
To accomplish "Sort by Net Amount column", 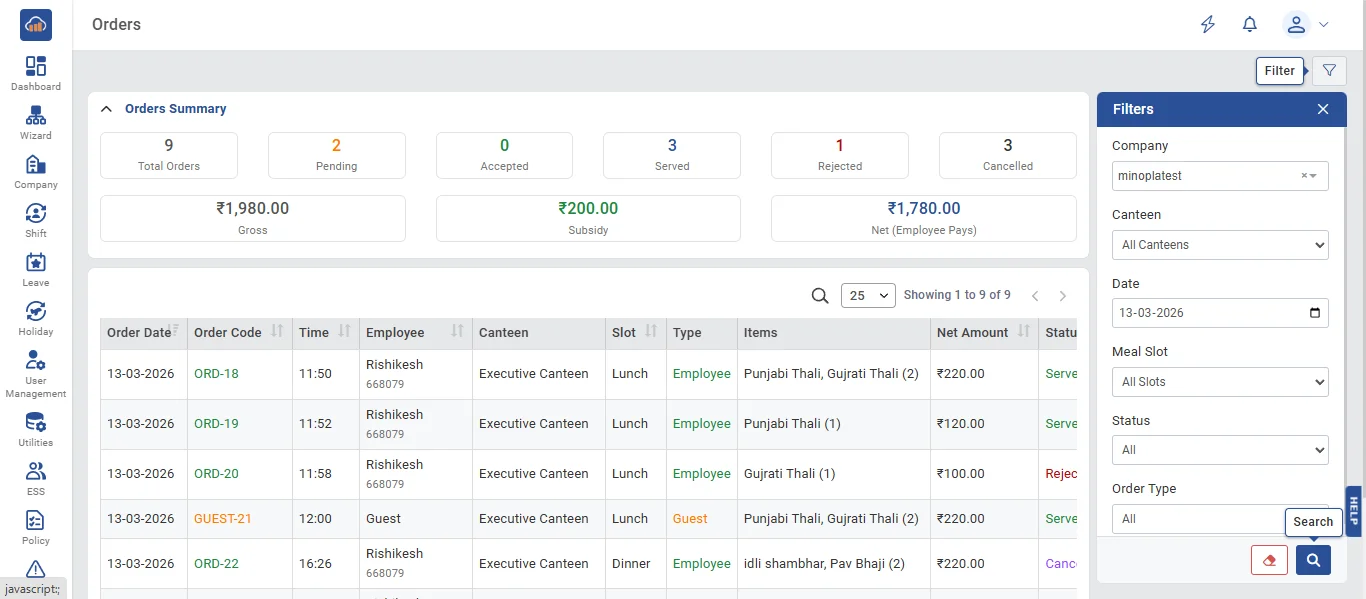I will 983,333.
